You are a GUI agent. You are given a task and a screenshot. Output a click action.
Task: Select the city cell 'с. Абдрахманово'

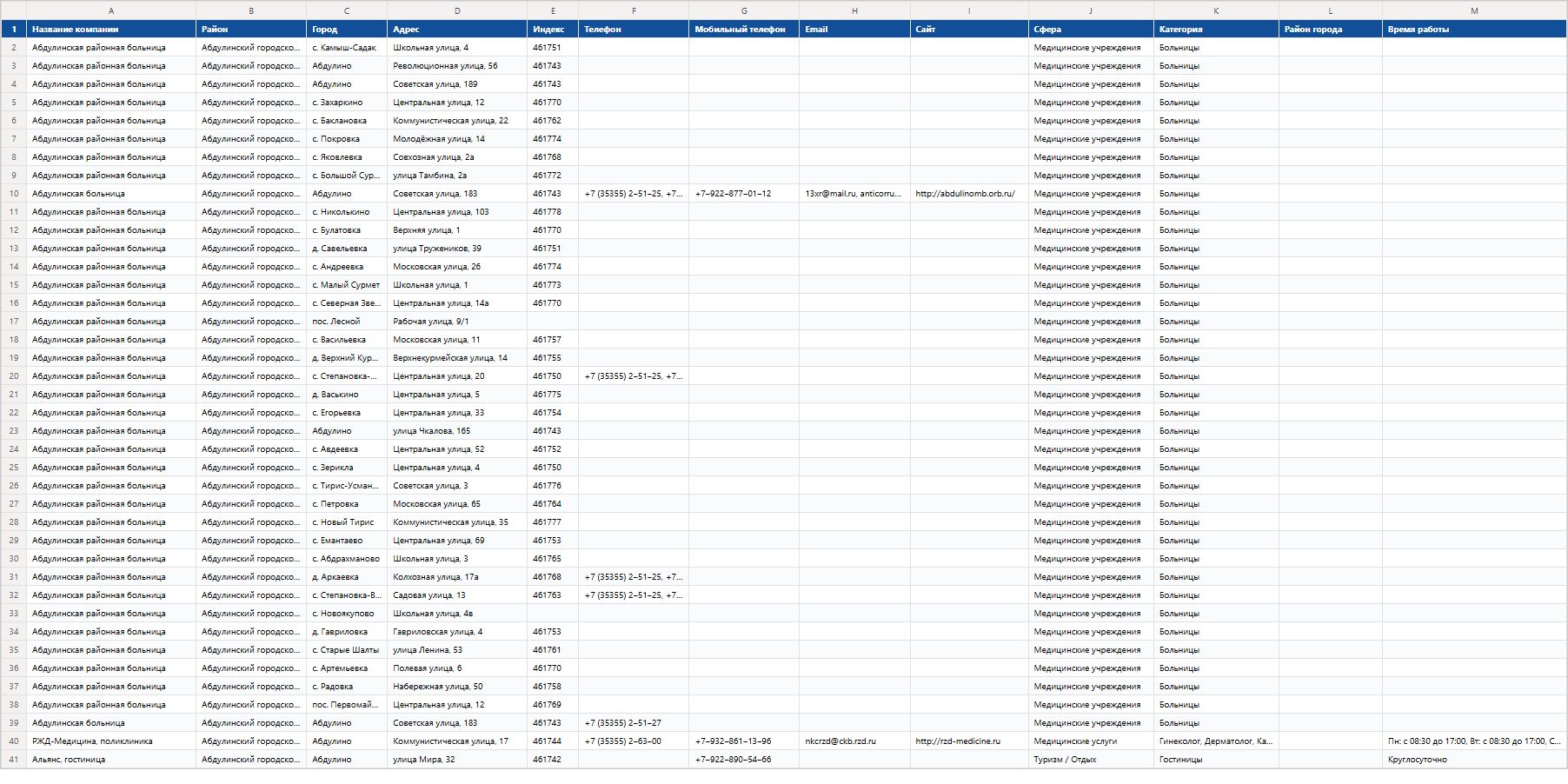pyautogui.click(x=347, y=559)
